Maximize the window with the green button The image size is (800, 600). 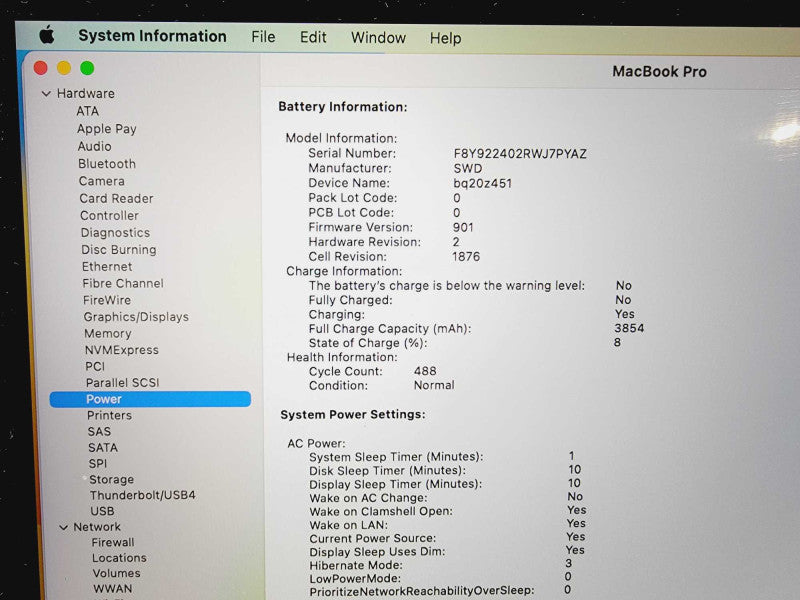pyautogui.click(x=87, y=68)
